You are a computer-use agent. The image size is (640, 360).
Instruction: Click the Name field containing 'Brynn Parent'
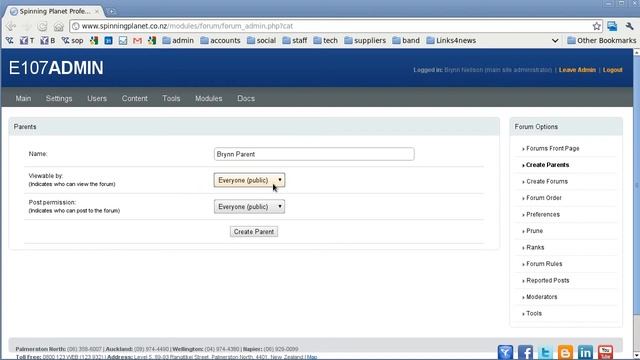pos(314,154)
